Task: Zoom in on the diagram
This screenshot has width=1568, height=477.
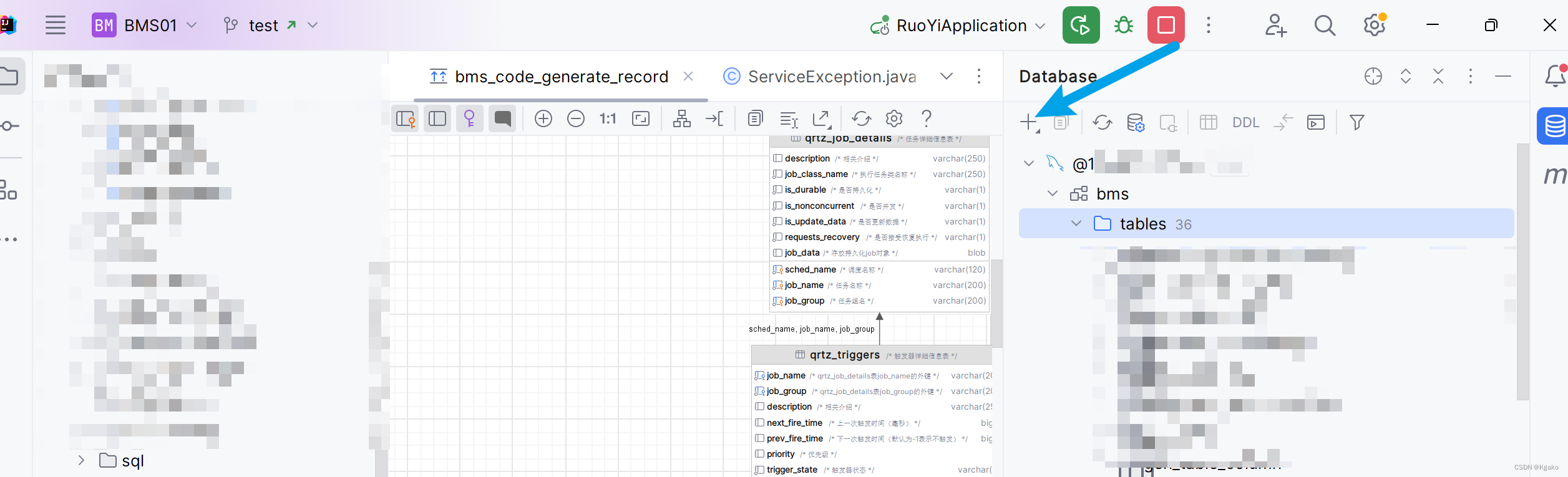Action: click(543, 118)
